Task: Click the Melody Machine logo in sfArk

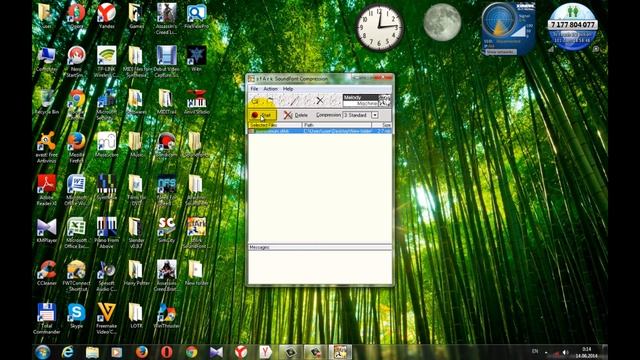Action: (367, 100)
